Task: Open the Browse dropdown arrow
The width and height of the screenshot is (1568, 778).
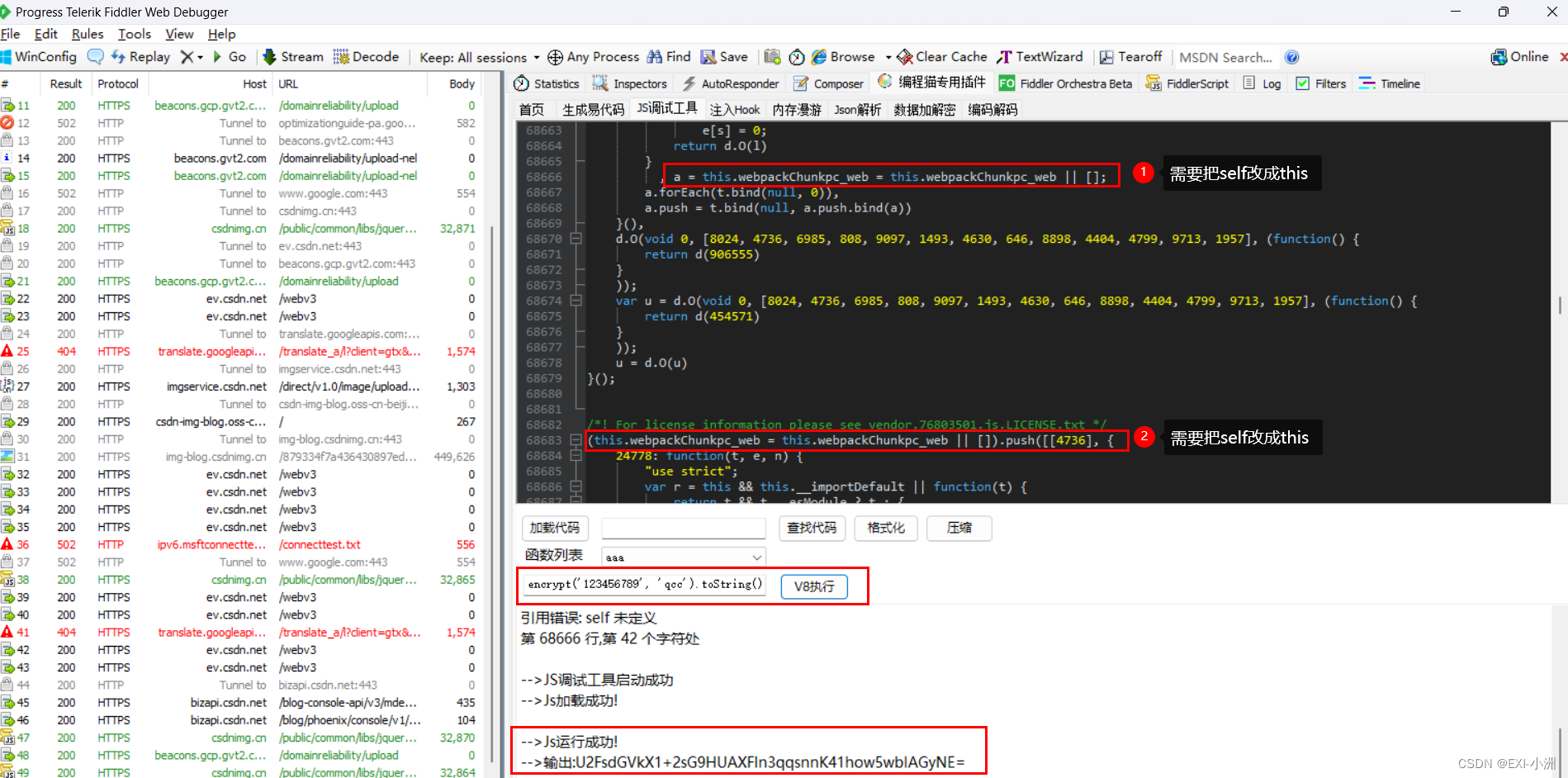Action: coord(888,57)
